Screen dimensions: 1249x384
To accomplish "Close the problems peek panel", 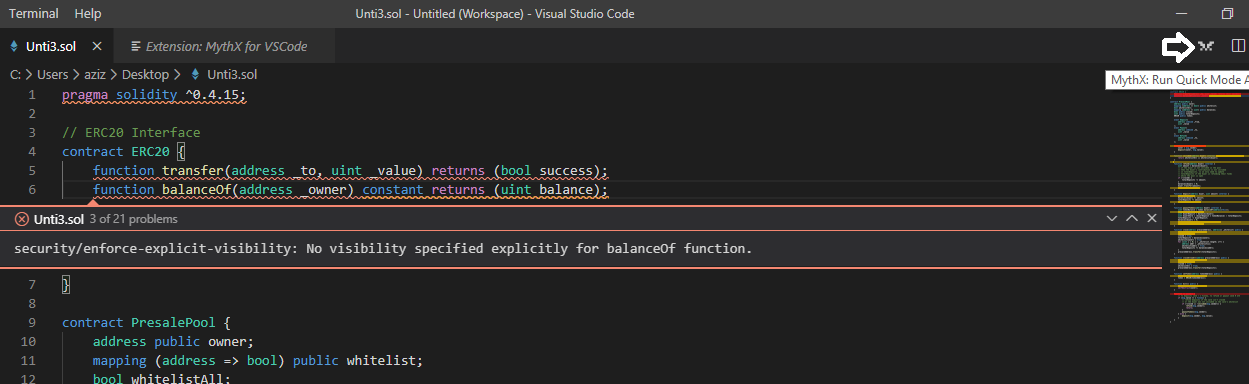I will coord(1152,218).
